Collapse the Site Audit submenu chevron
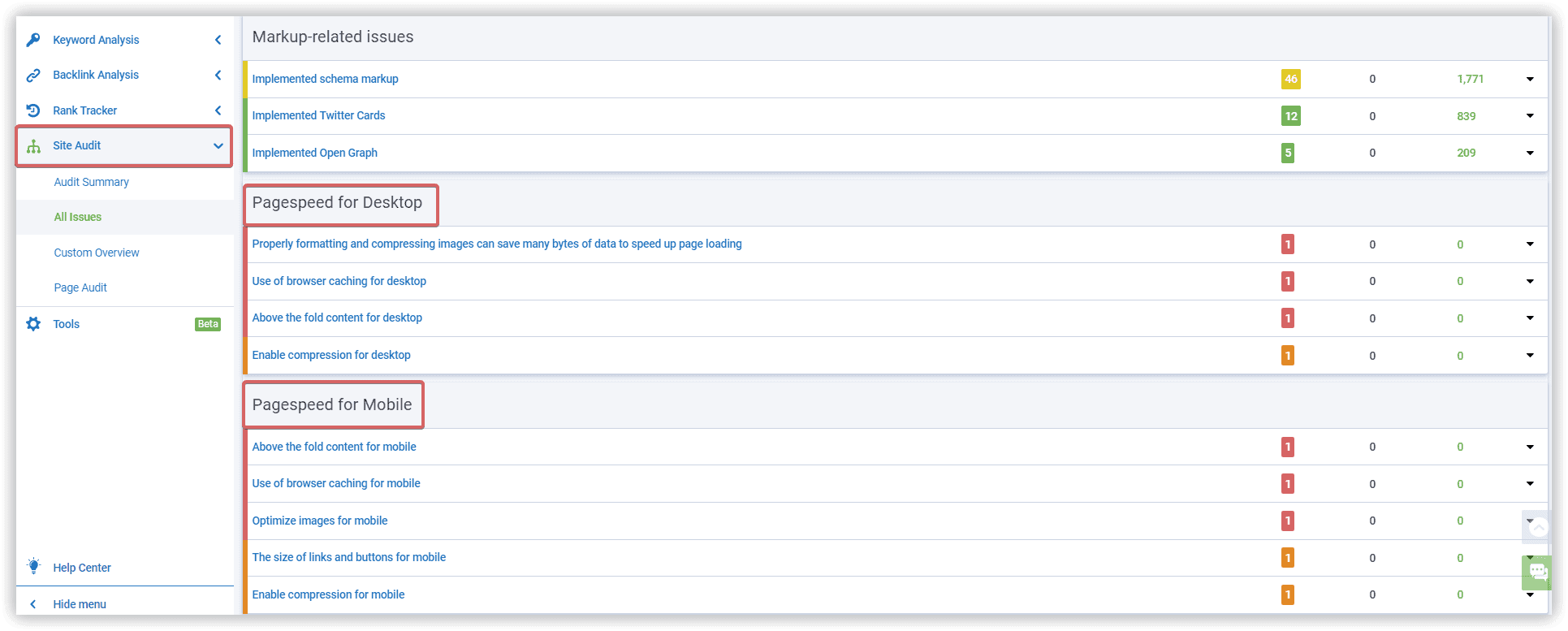 (x=218, y=146)
